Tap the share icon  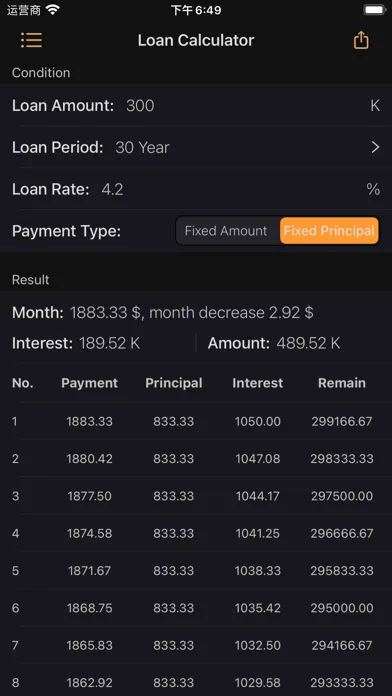pos(361,40)
